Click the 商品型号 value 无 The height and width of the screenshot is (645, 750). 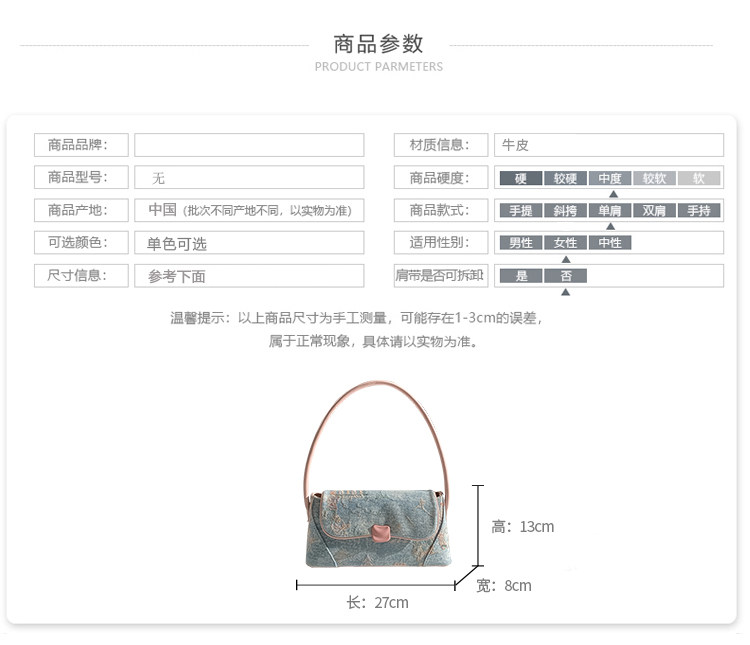(158, 178)
